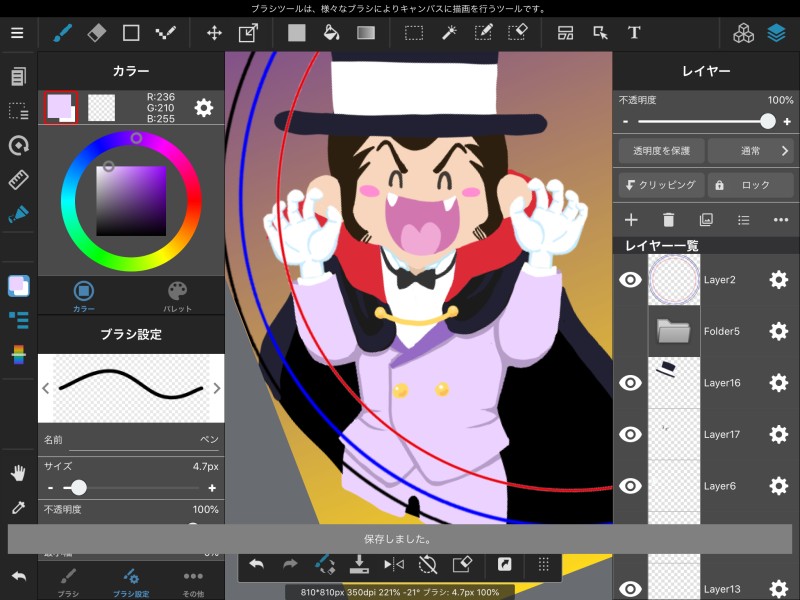Image resolution: width=800 pixels, height=600 pixels.
Task: Click the transparent color swatch
Action: point(102,108)
